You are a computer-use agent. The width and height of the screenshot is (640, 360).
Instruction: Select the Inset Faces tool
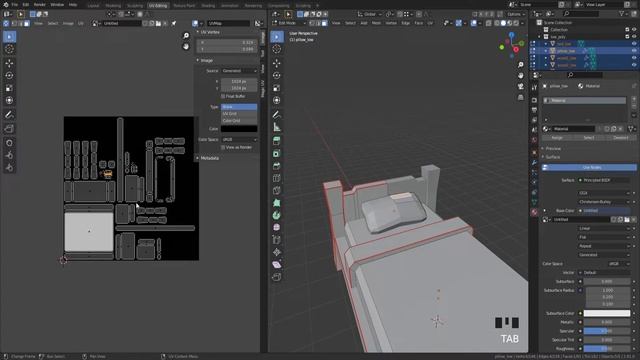277,154
